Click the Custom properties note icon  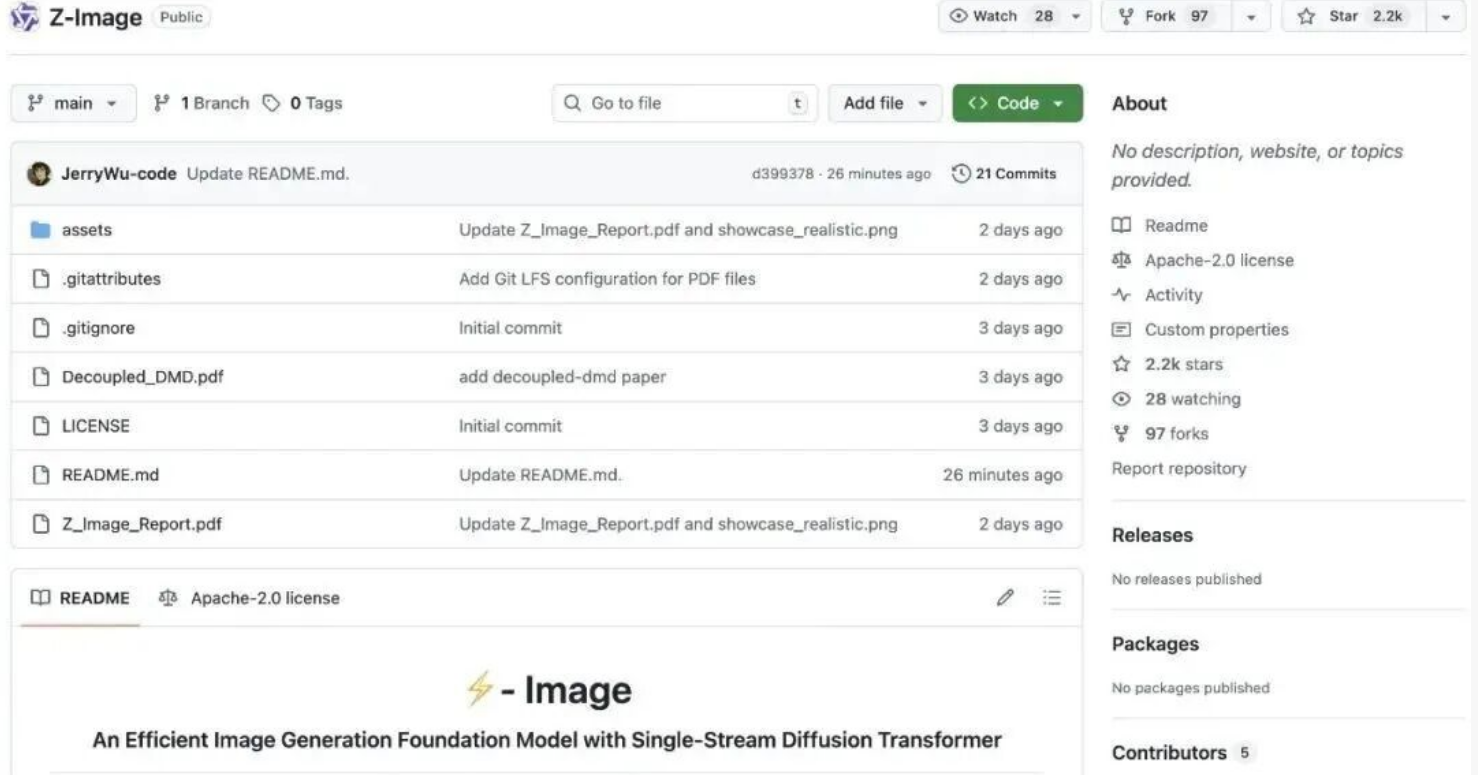1122,330
